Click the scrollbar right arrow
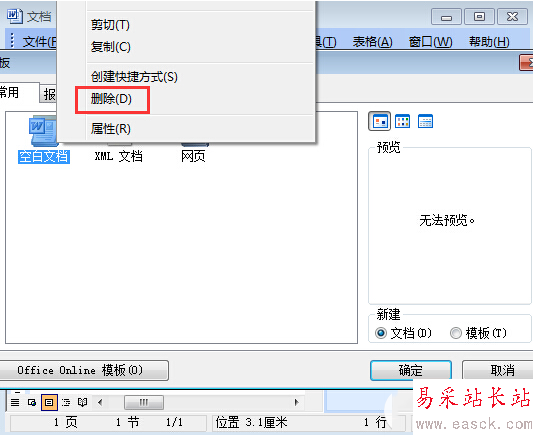533x439 pixels. coord(296,403)
